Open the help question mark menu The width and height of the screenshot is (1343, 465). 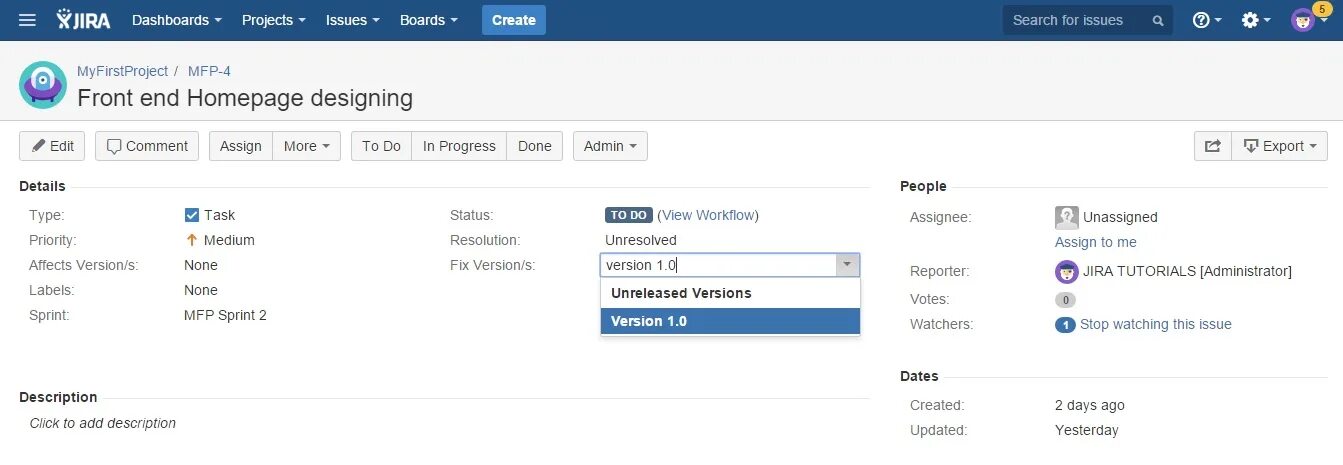1206,20
